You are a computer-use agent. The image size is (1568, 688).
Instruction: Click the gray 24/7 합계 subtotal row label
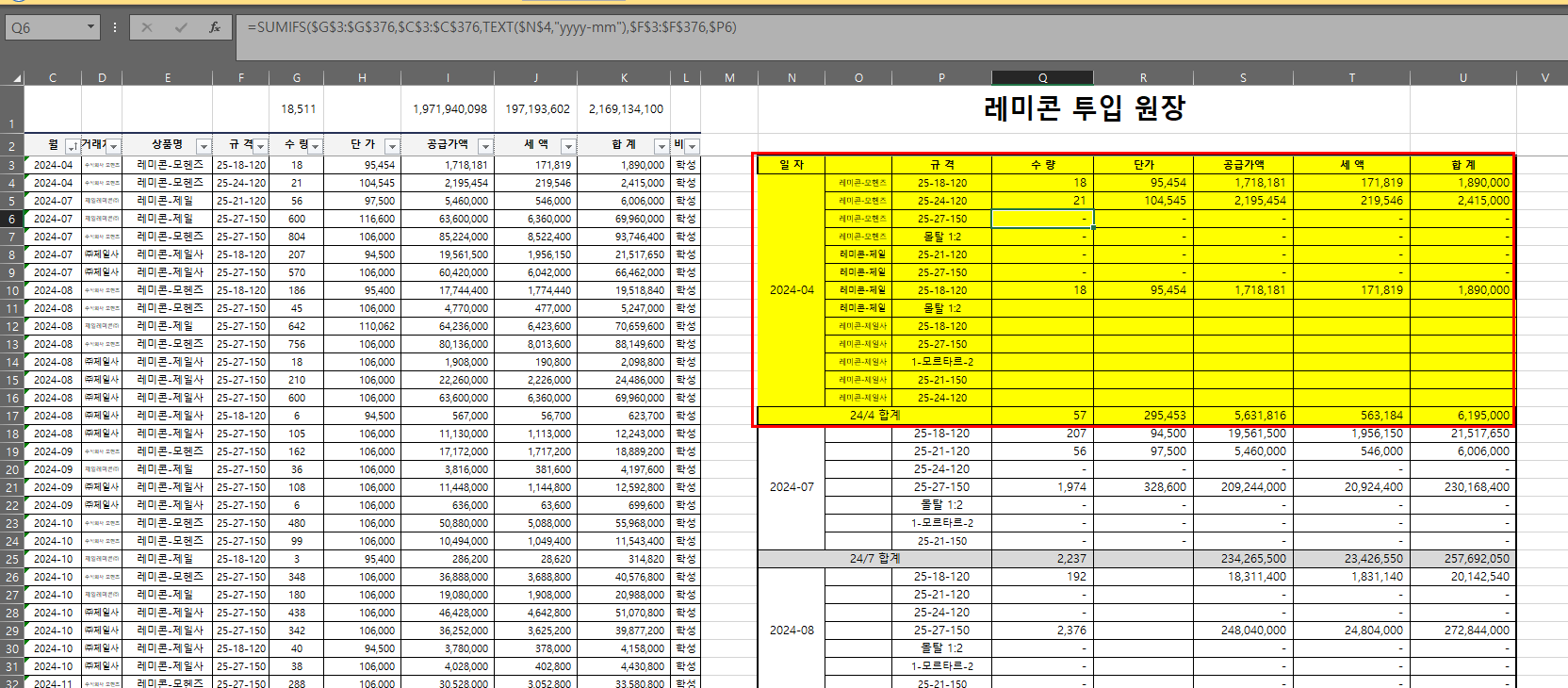874,559
